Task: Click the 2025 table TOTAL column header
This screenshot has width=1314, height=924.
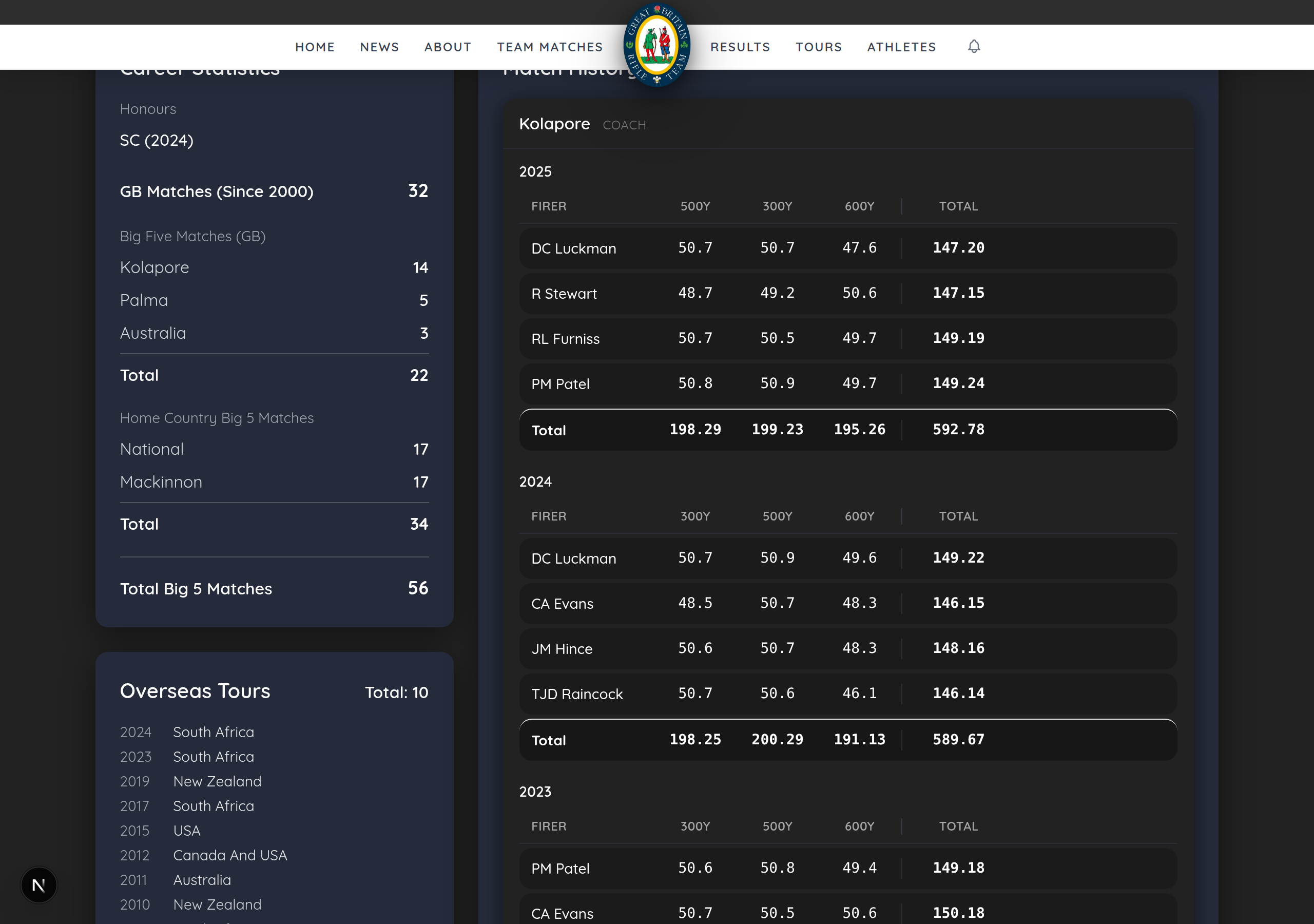Action: point(958,207)
